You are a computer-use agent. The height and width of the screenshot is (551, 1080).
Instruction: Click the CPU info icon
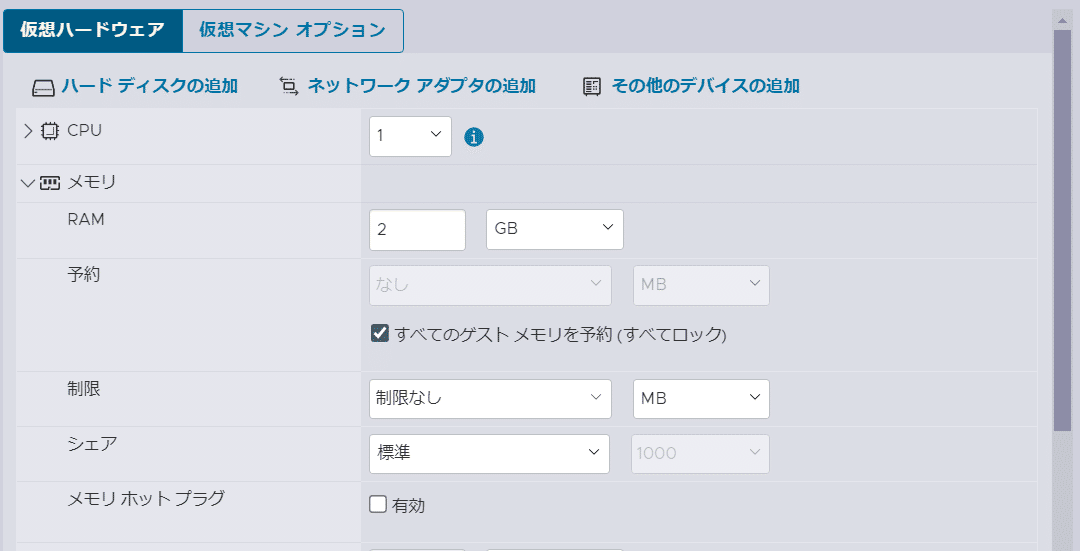(474, 137)
